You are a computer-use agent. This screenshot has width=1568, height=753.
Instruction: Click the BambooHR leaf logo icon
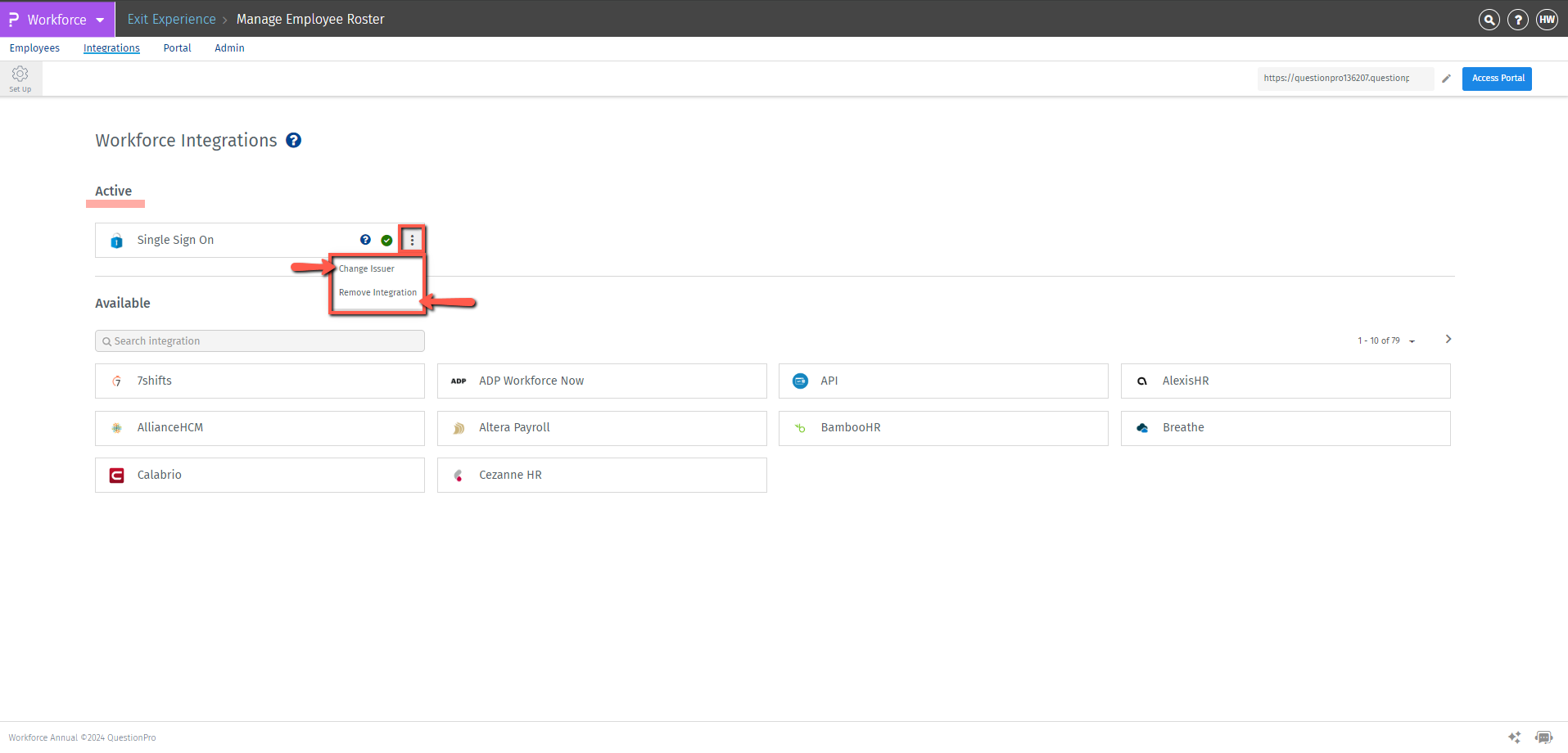pyautogui.click(x=801, y=428)
